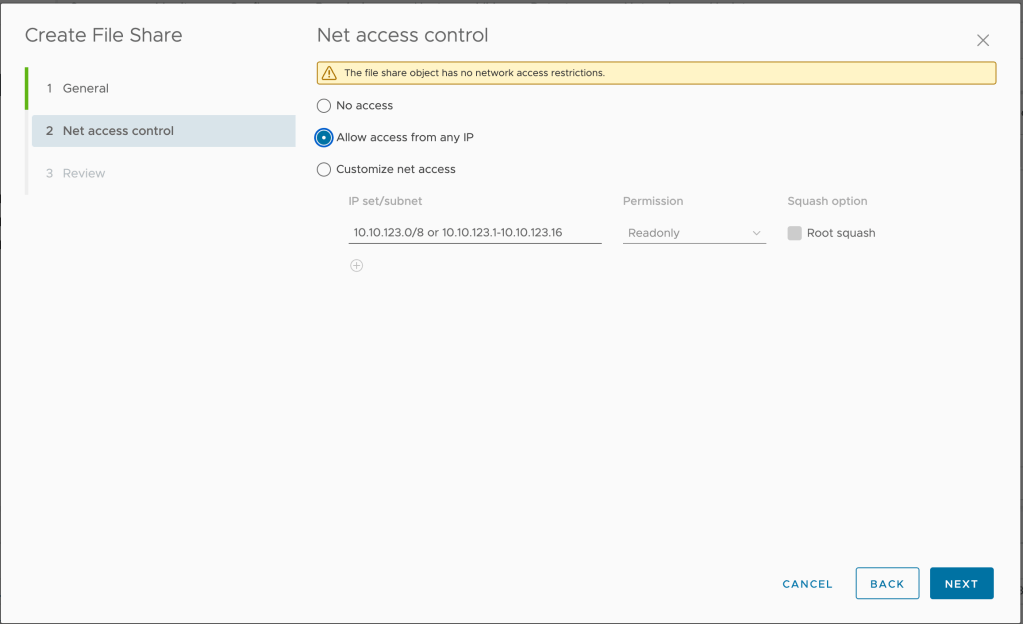Choose the Customize net access option

pos(324,170)
